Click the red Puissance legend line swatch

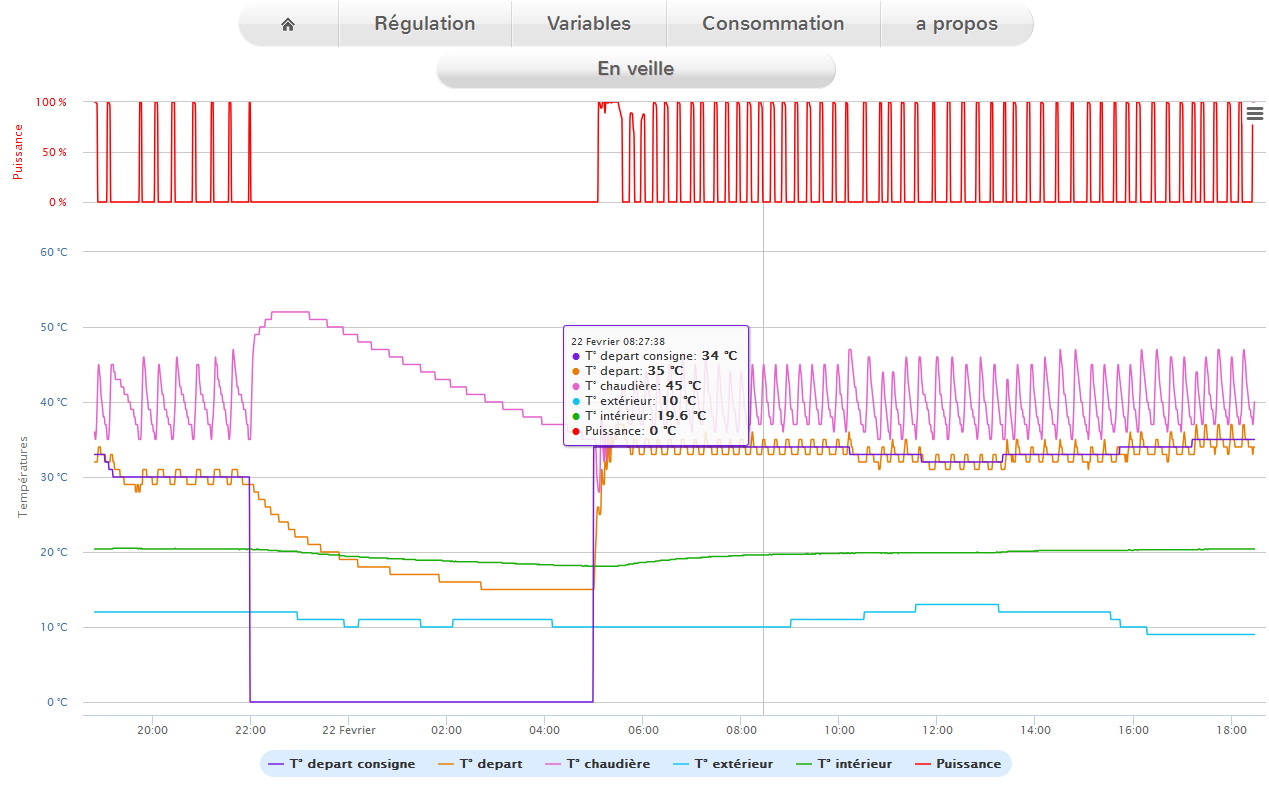point(924,764)
